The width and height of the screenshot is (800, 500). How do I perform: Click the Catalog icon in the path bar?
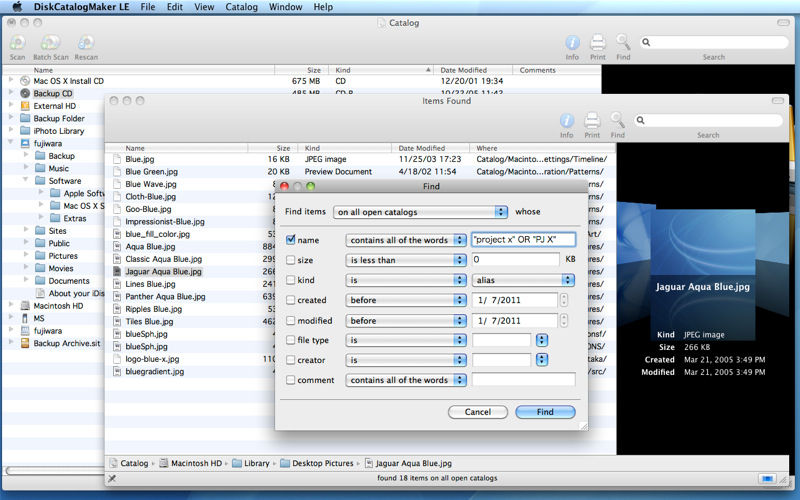click(113, 463)
